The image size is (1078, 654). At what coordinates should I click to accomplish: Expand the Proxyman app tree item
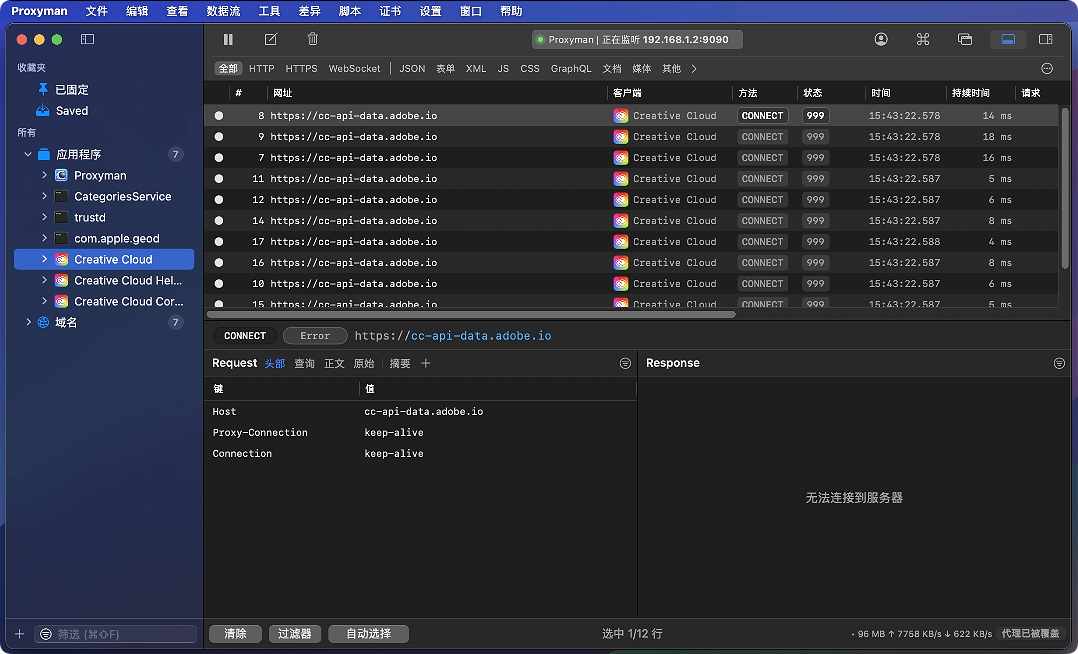click(x=45, y=175)
